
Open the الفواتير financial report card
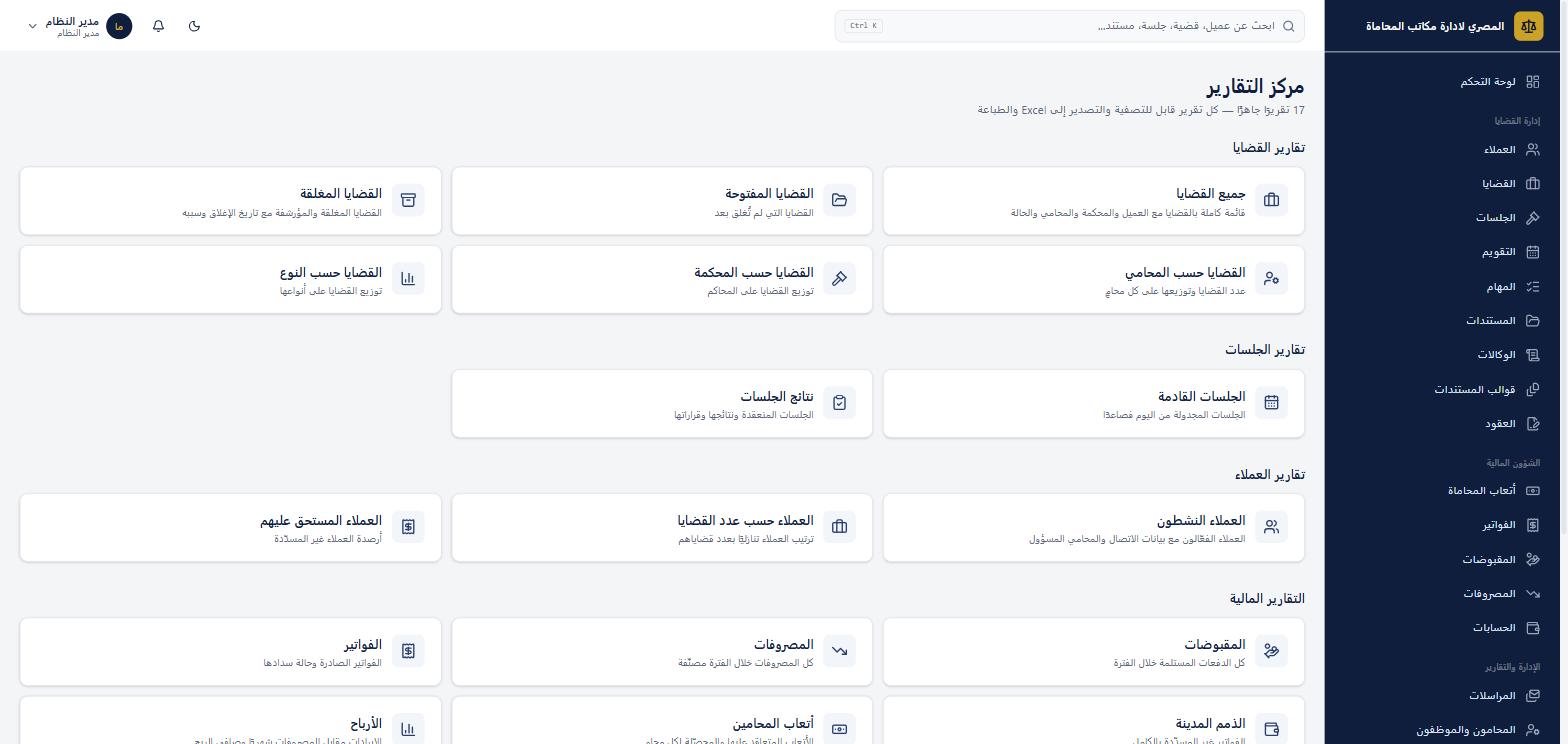[230, 652]
